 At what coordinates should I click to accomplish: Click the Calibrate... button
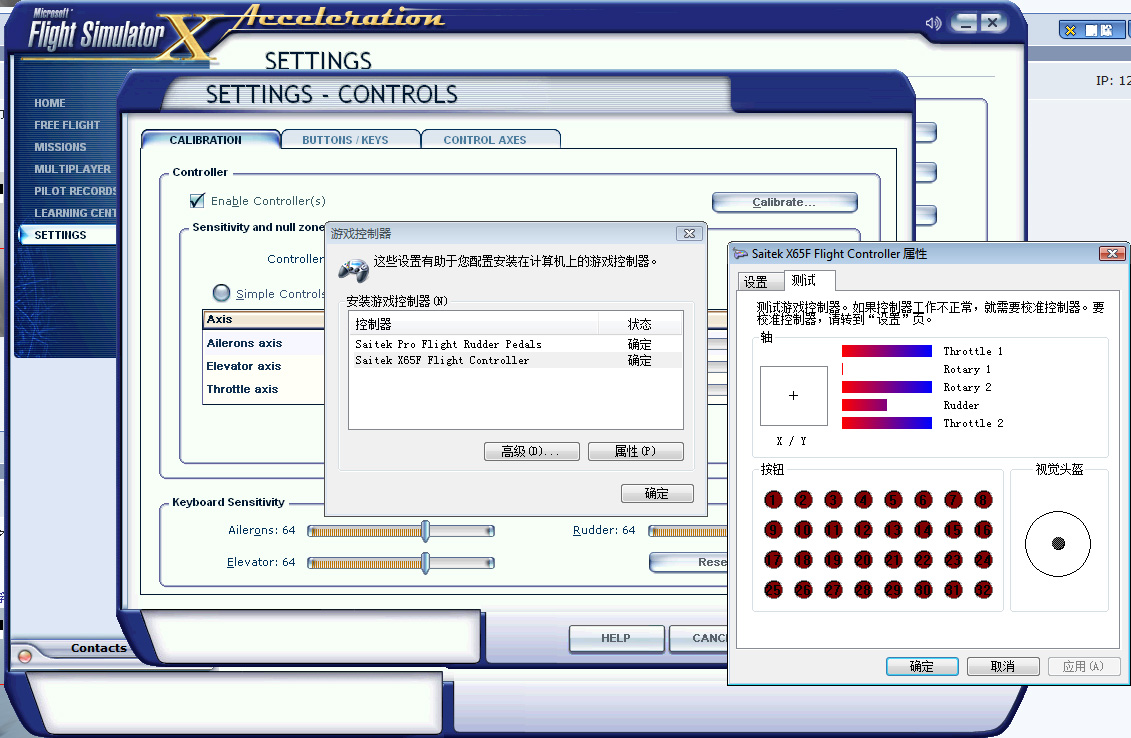pos(784,202)
